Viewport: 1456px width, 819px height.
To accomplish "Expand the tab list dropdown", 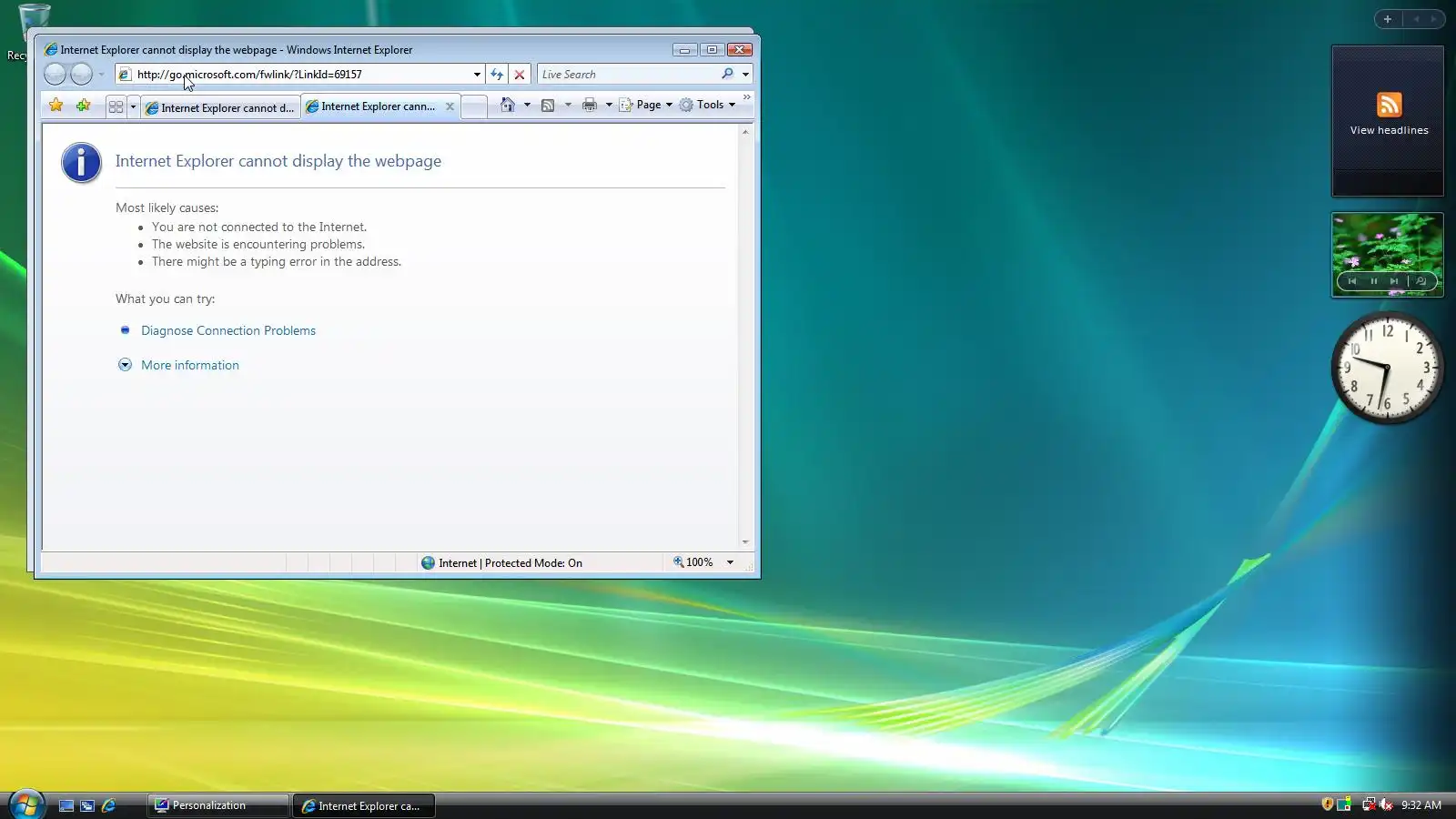I will click(133, 106).
